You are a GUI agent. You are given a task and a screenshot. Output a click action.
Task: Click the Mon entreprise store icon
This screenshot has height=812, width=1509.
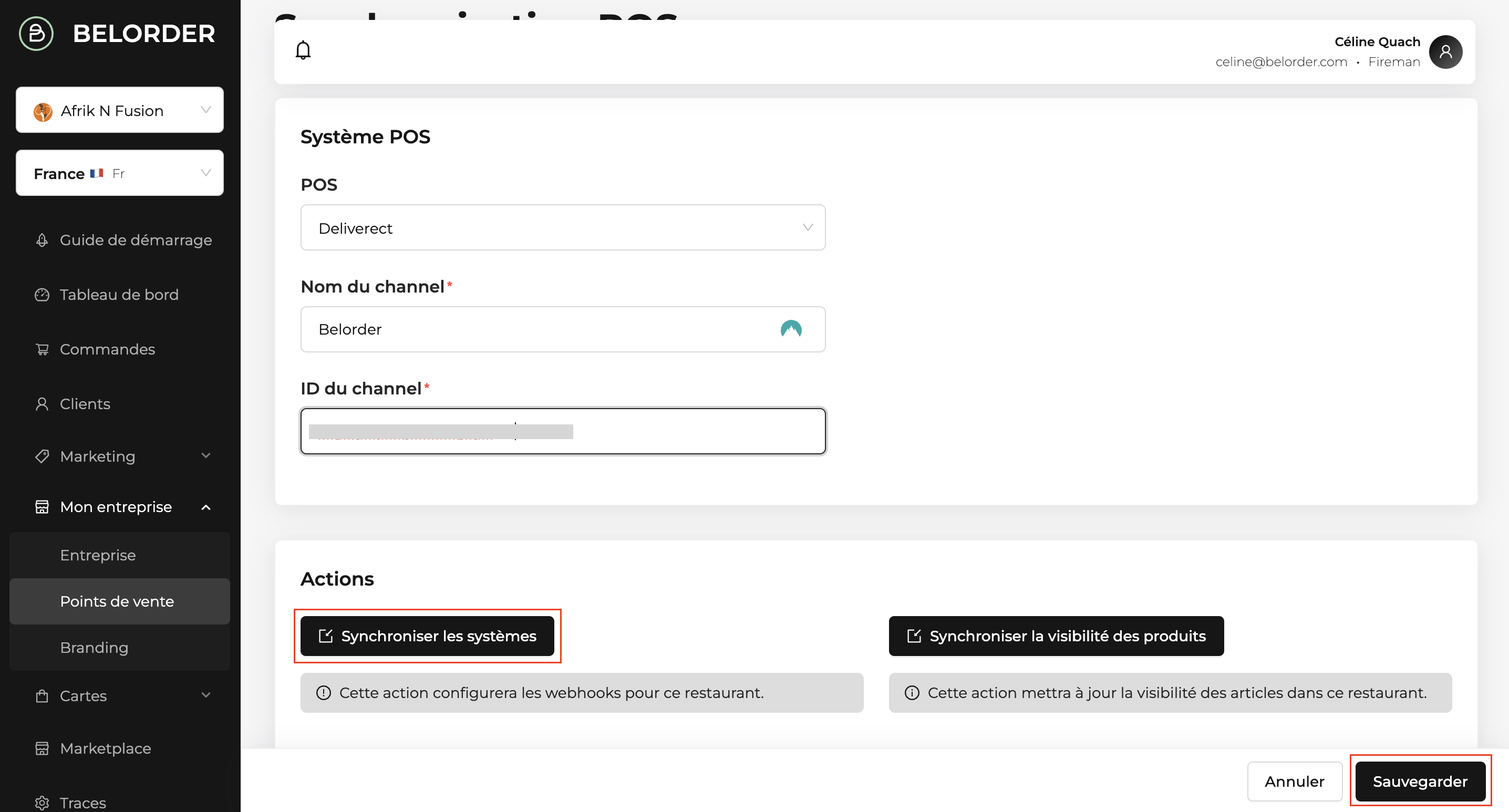tap(42, 507)
